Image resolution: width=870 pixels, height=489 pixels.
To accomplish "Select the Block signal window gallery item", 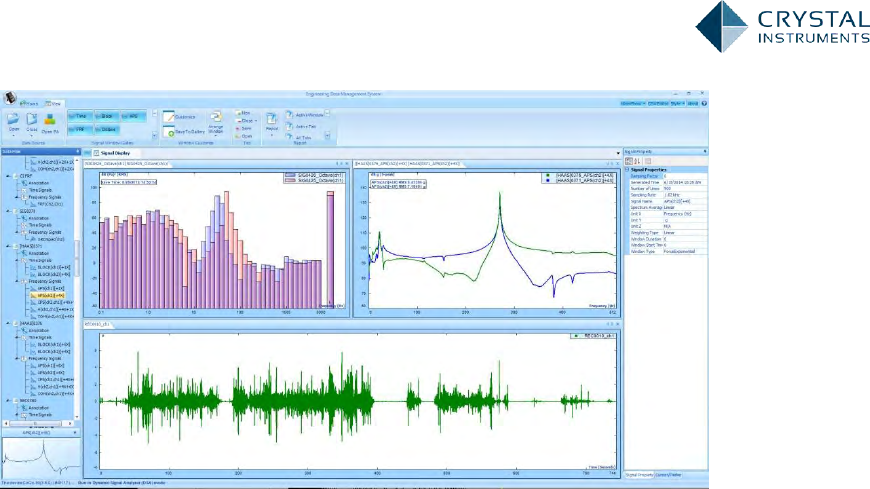I will click(x=105, y=117).
